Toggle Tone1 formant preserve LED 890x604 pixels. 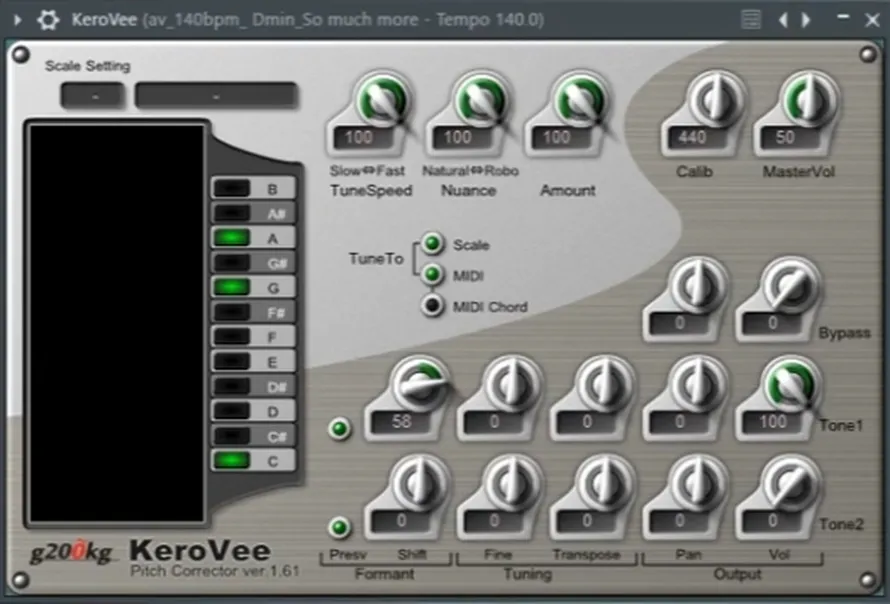pos(340,429)
